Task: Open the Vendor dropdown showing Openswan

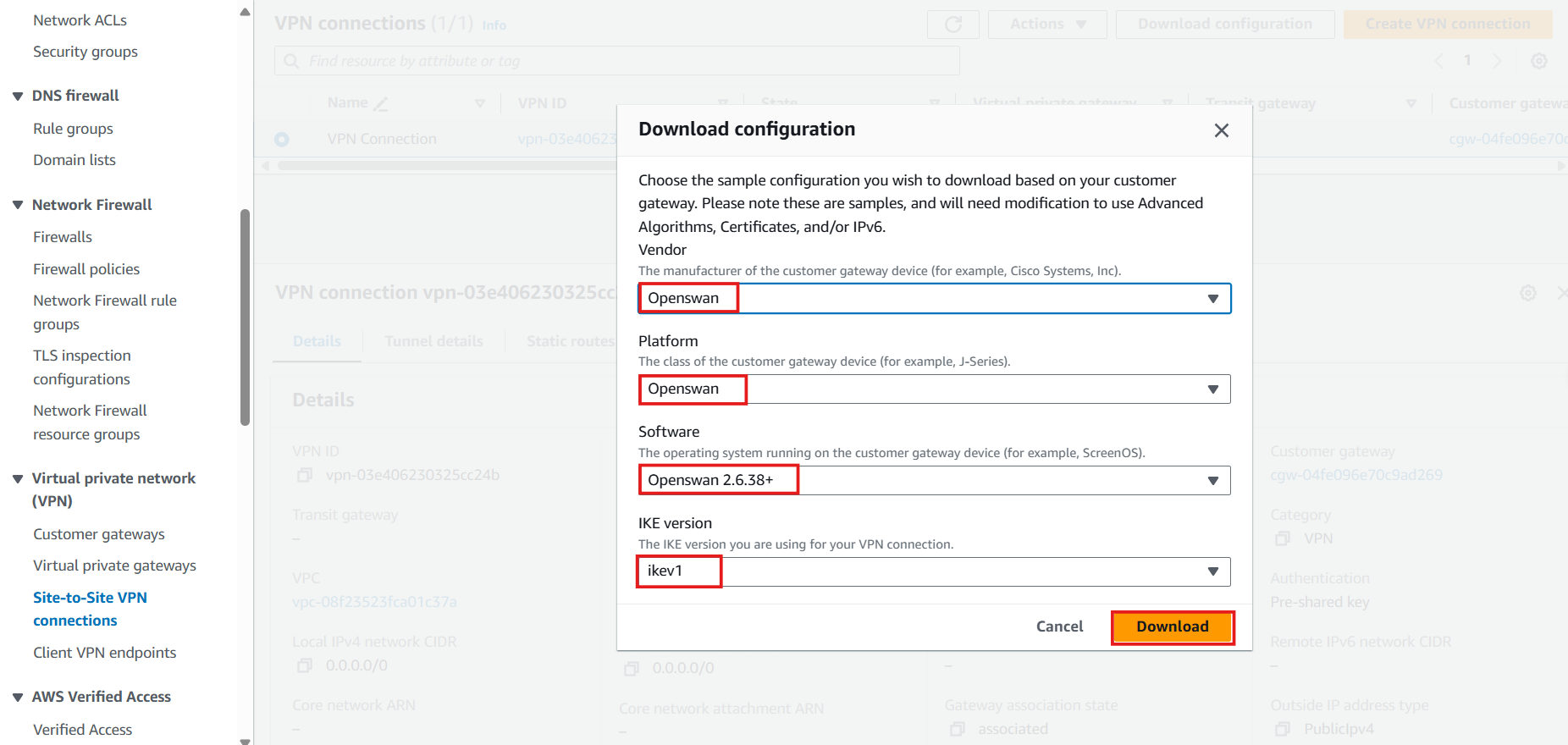Action: [934, 298]
